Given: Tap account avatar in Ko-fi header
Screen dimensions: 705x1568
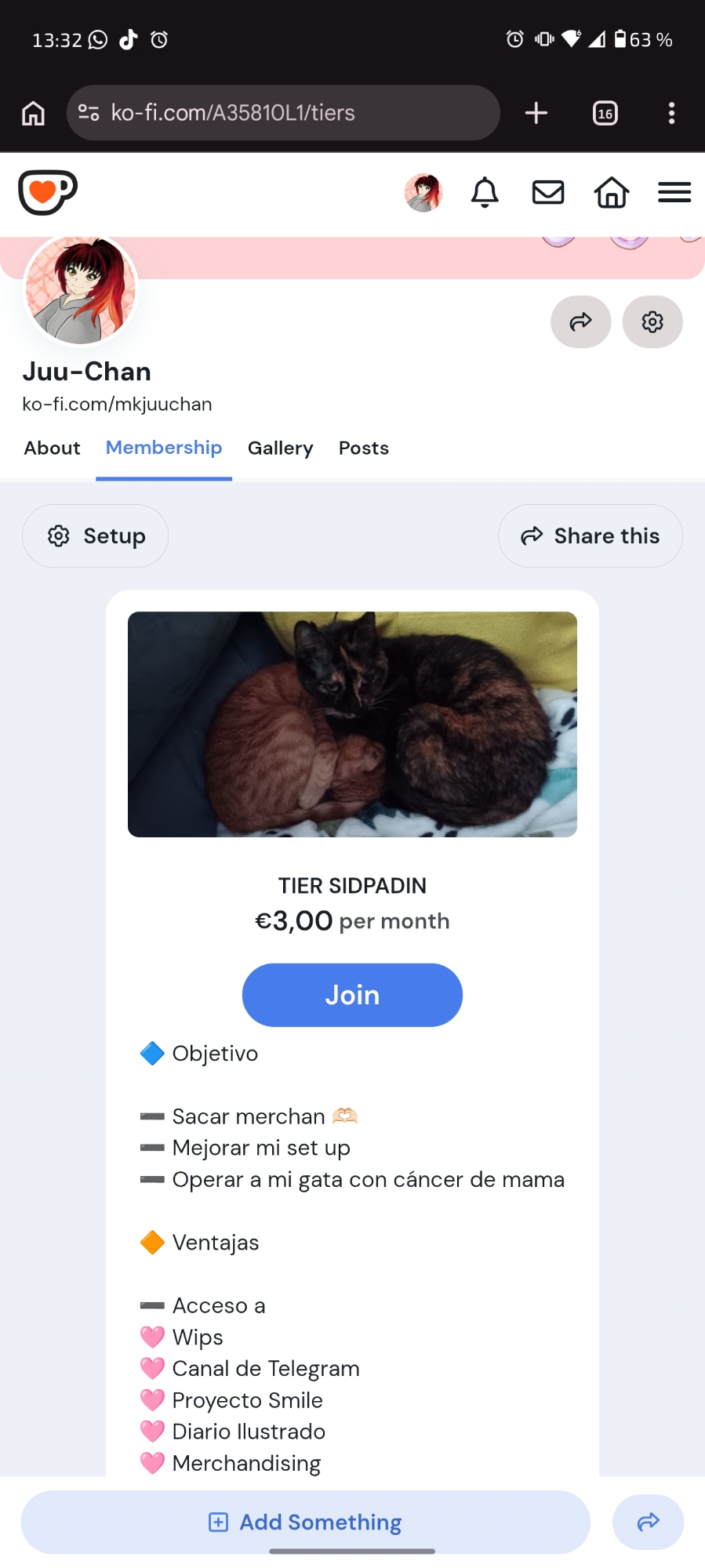Looking at the screenshot, I should point(423,192).
